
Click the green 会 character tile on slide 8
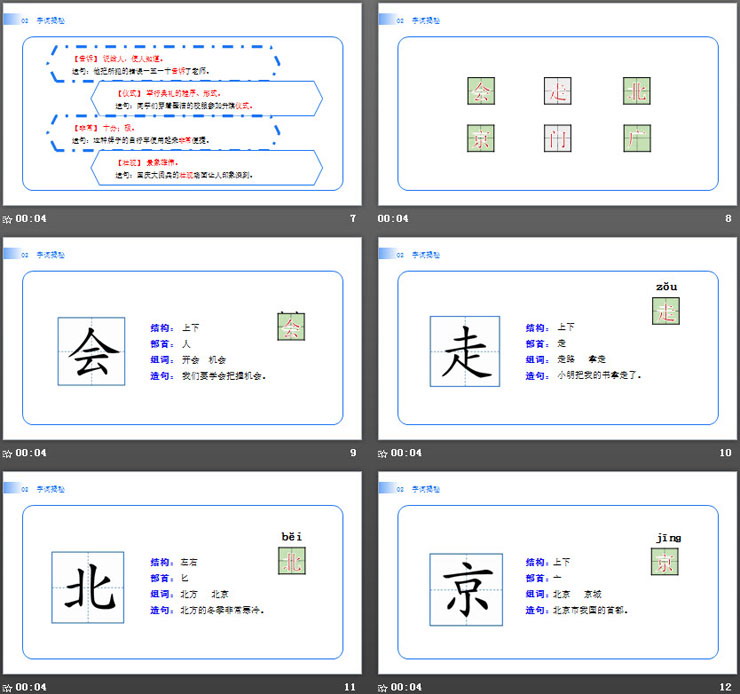point(482,92)
